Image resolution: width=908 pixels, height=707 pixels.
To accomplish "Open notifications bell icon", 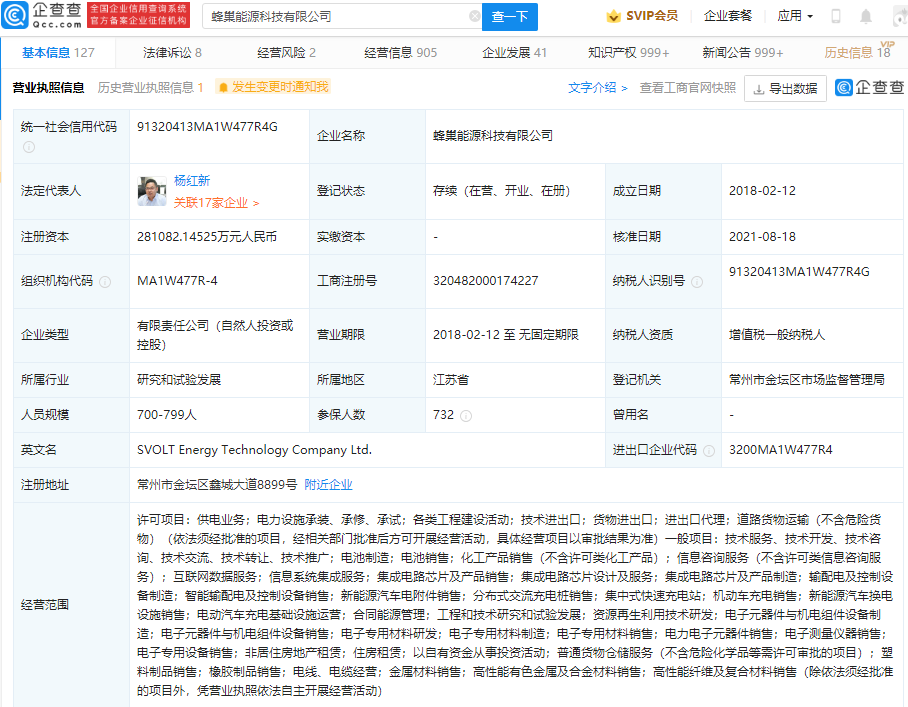I will (x=866, y=16).
